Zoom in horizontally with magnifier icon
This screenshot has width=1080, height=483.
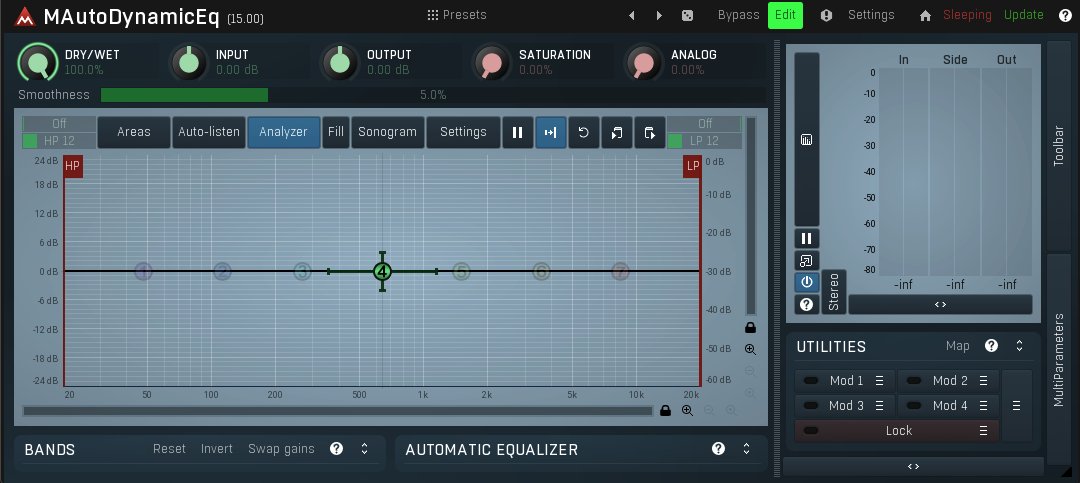coord(687,411)
